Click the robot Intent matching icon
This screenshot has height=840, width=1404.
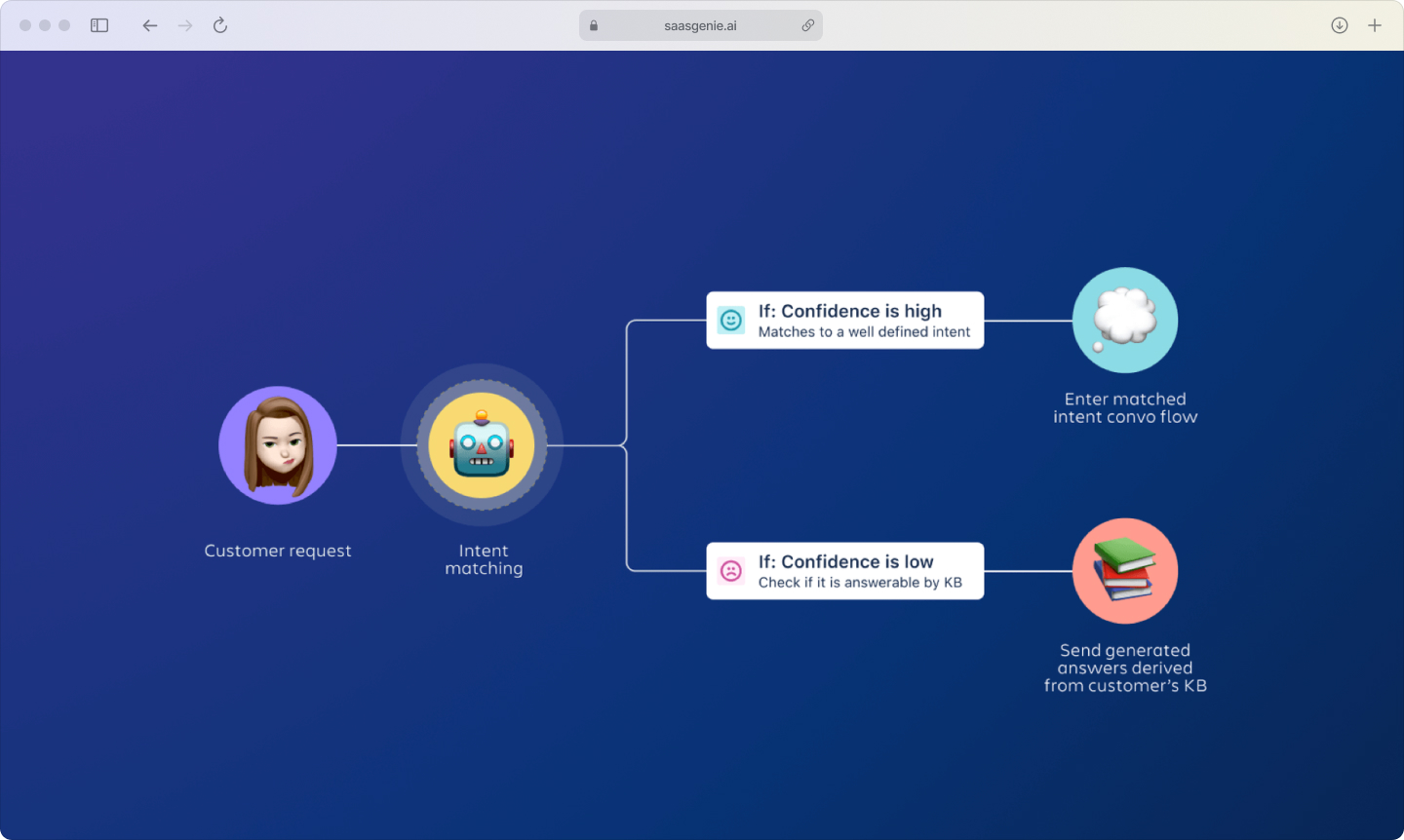(x=482, y=445)
